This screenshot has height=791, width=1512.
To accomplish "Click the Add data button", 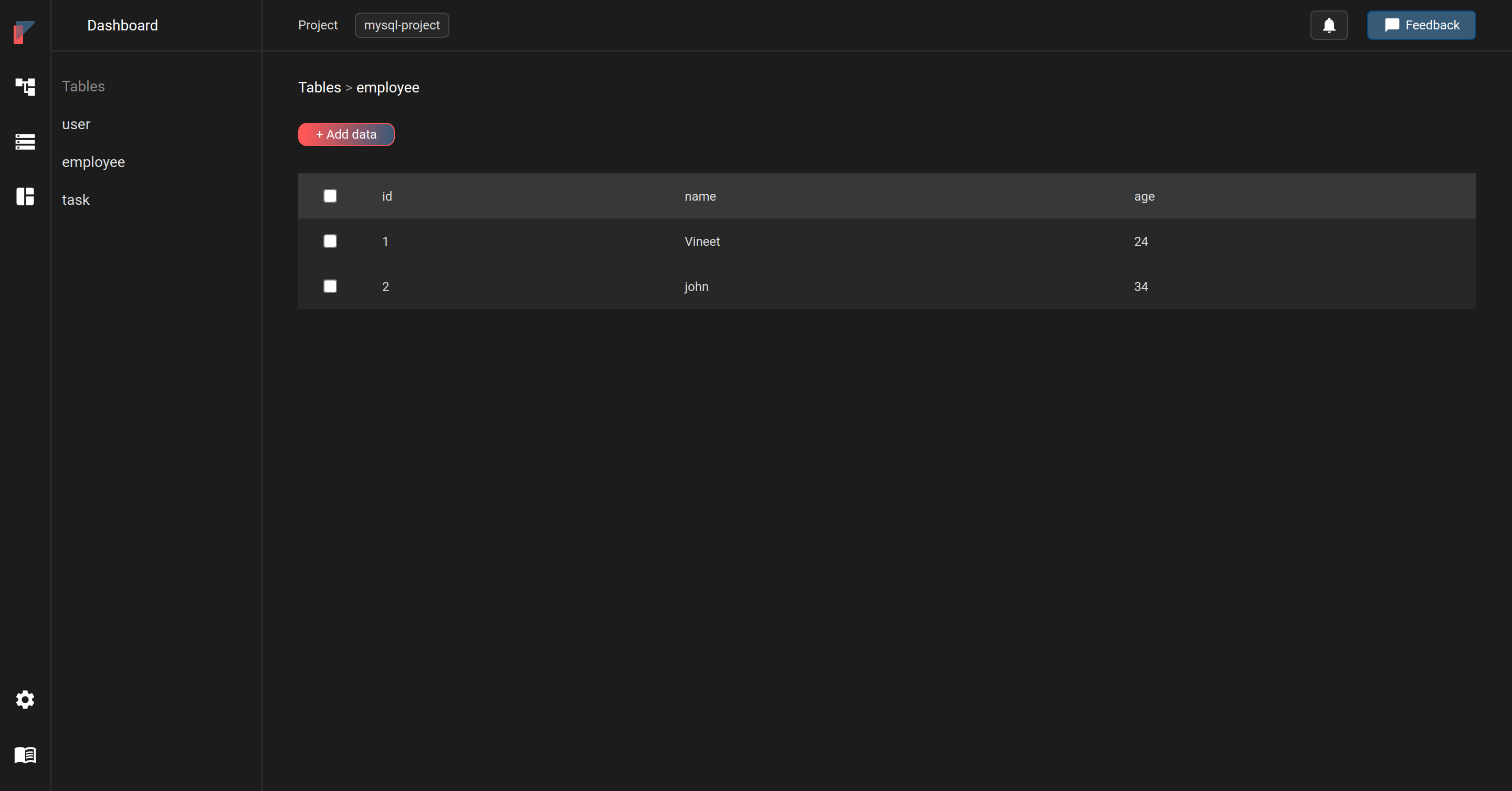I will coord(346,134).
